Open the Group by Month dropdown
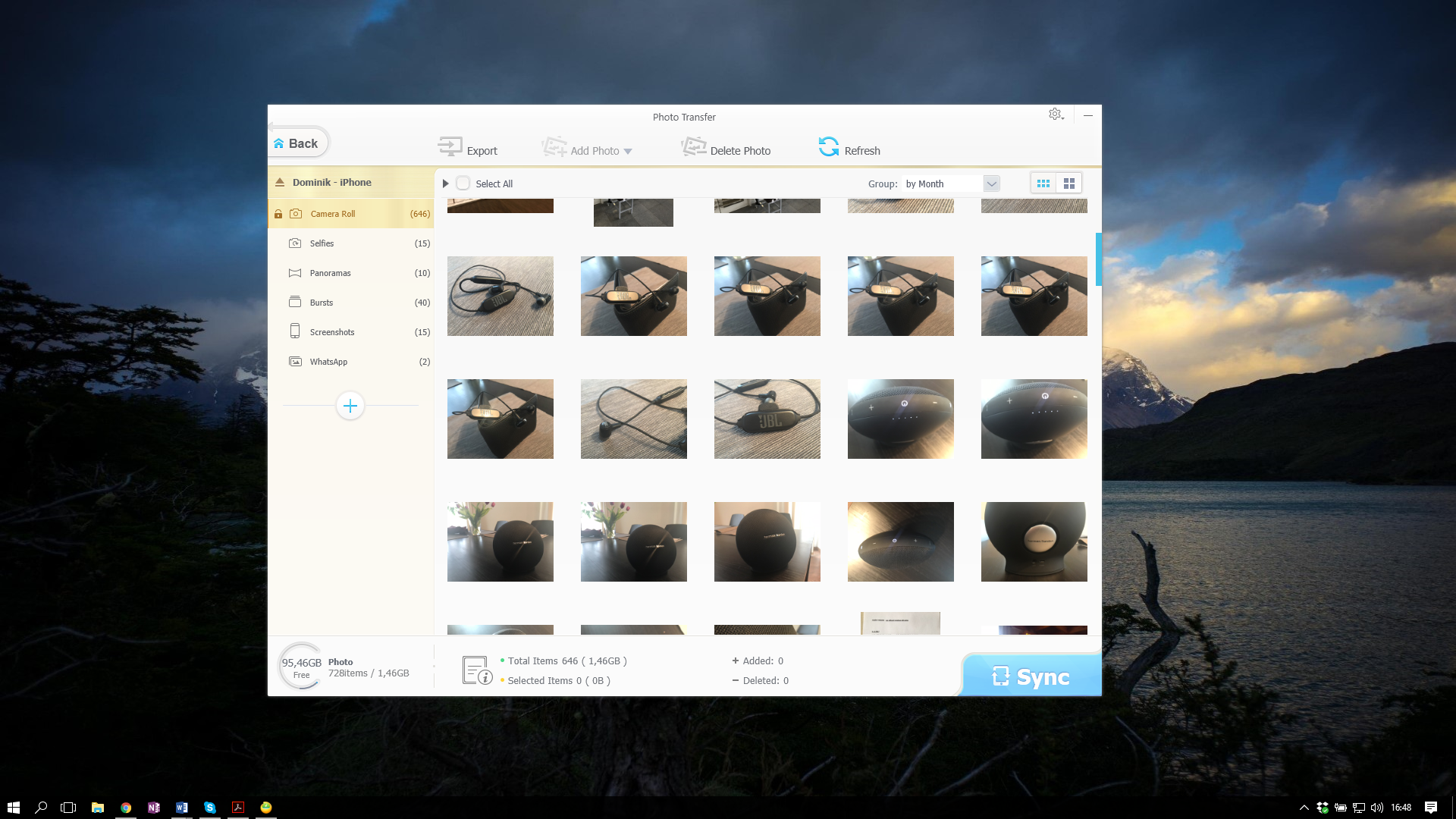This screenshot has width=1456, height=819. pyautogui.click(x=991, y=184)
